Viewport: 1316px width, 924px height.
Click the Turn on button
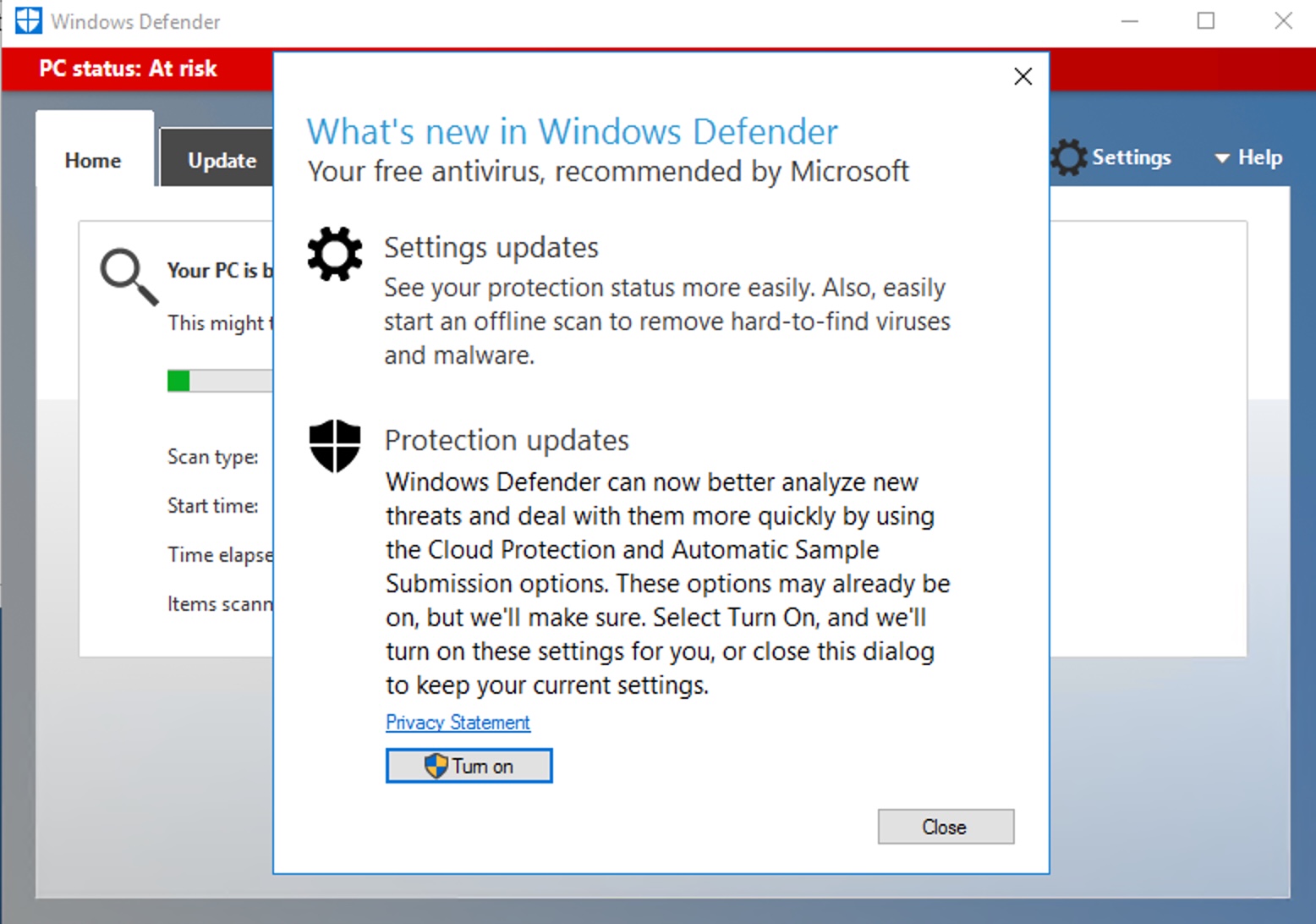click(x=469, y=766)
